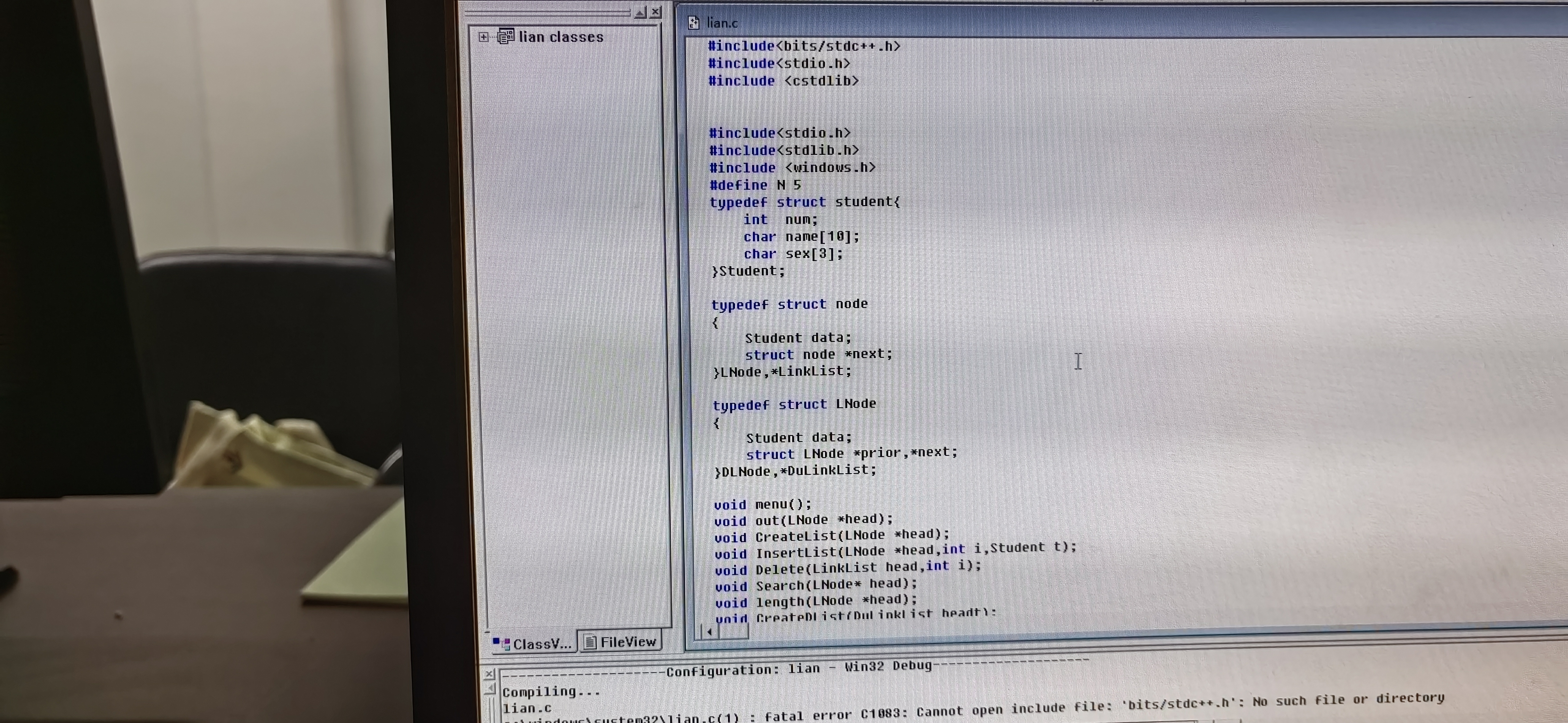Click the editor's horizontal scrollbar thumb

pyautogui.click(x=733, y=631)
